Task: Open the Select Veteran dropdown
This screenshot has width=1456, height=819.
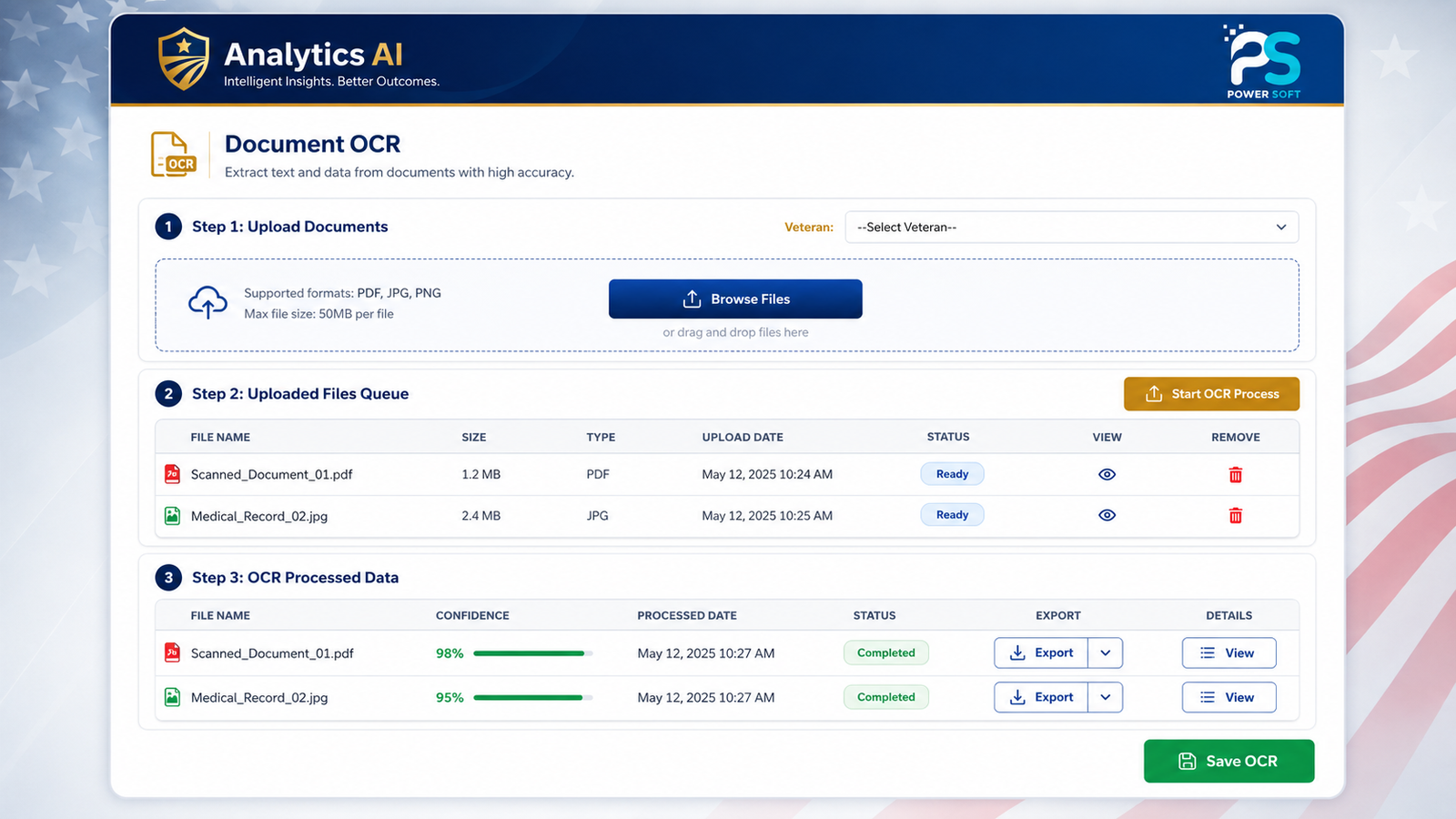Action: click(1072, 227)
